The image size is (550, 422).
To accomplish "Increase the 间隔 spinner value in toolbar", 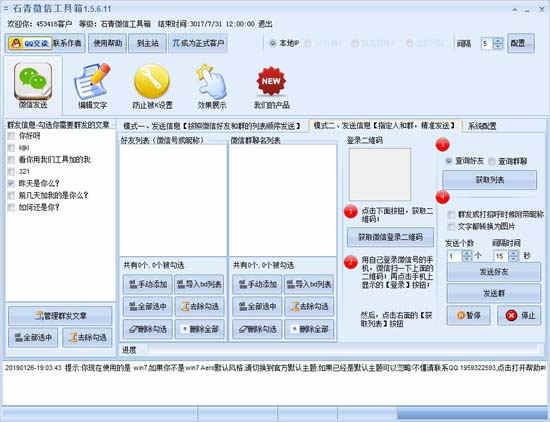I will [497, 41].
